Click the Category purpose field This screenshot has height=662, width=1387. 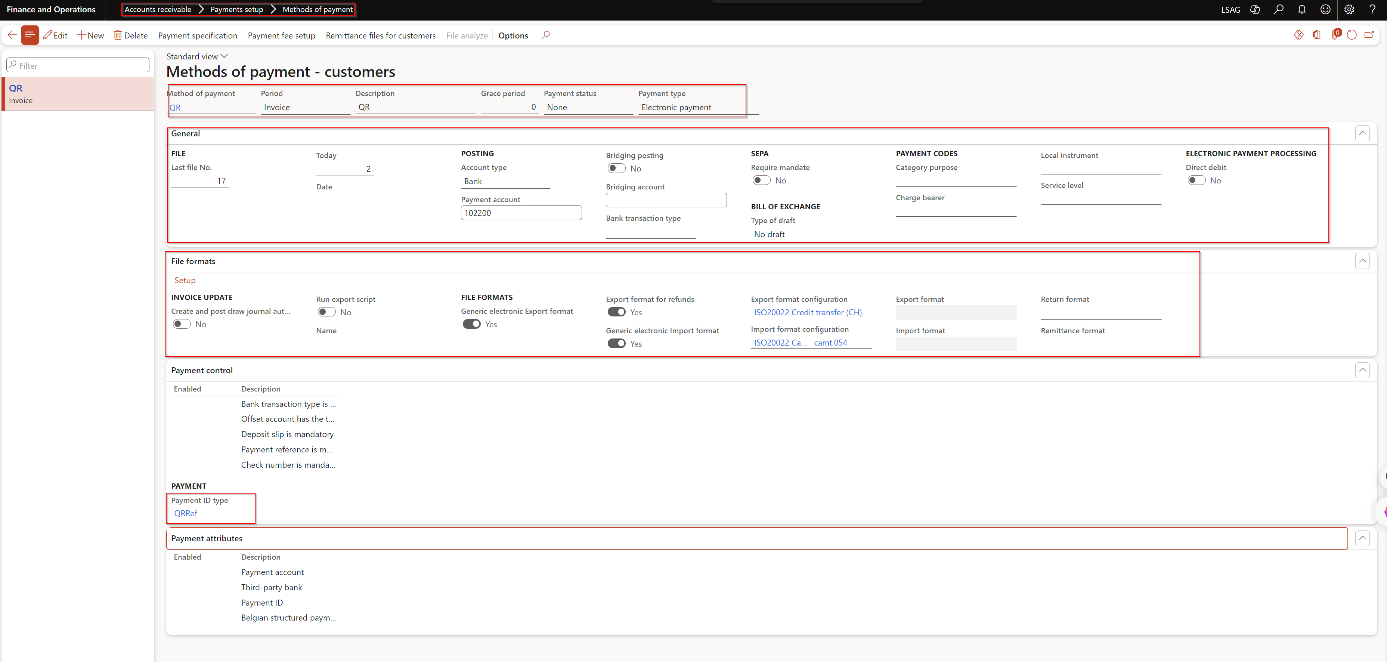(x=956, y=181)
